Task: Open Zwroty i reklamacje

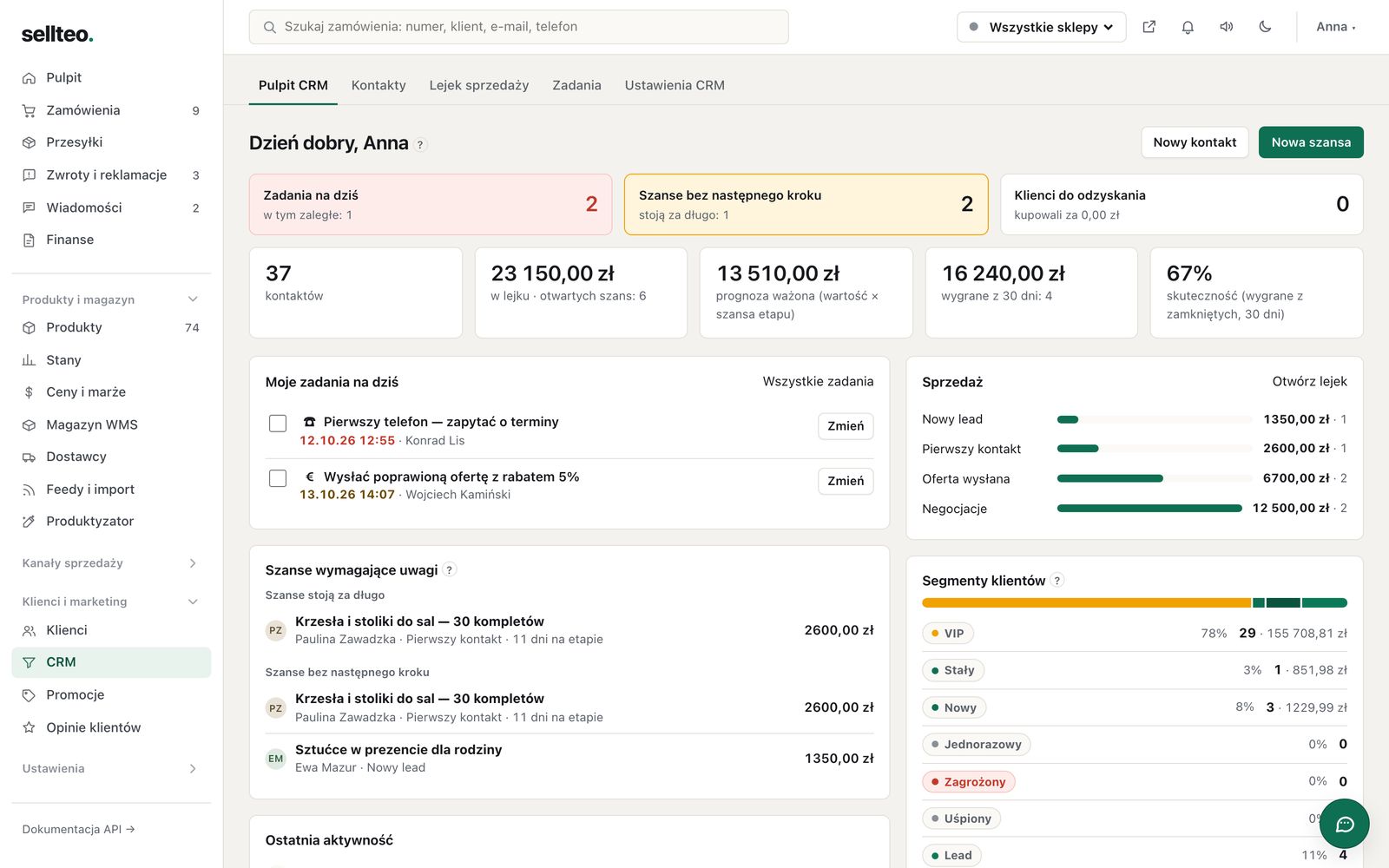Action: pyautogui.click(x=111, y=174)
